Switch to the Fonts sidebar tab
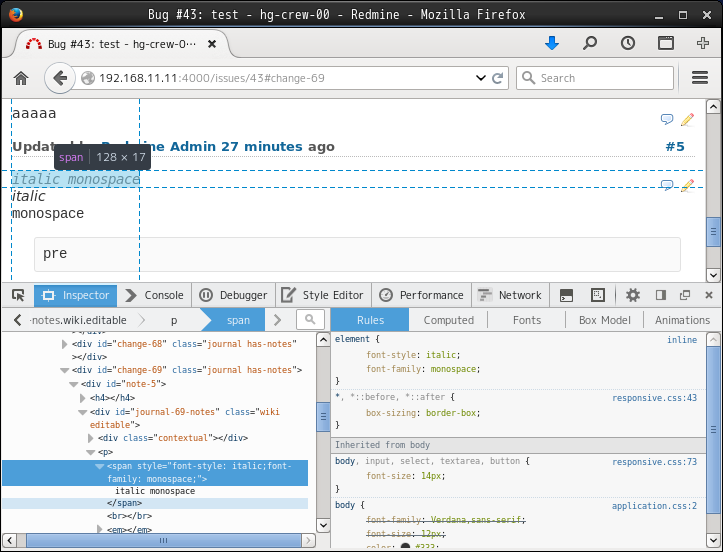Viewport: 723px width, 552px height. (x=527, y=320)
